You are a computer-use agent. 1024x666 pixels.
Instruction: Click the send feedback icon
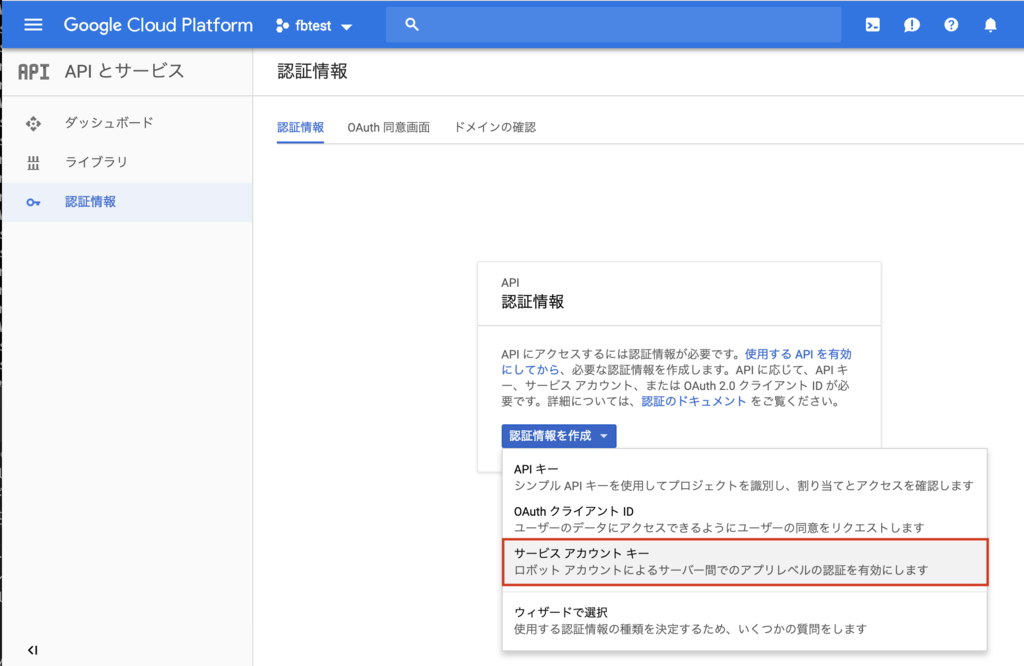(x=911, y=25)
